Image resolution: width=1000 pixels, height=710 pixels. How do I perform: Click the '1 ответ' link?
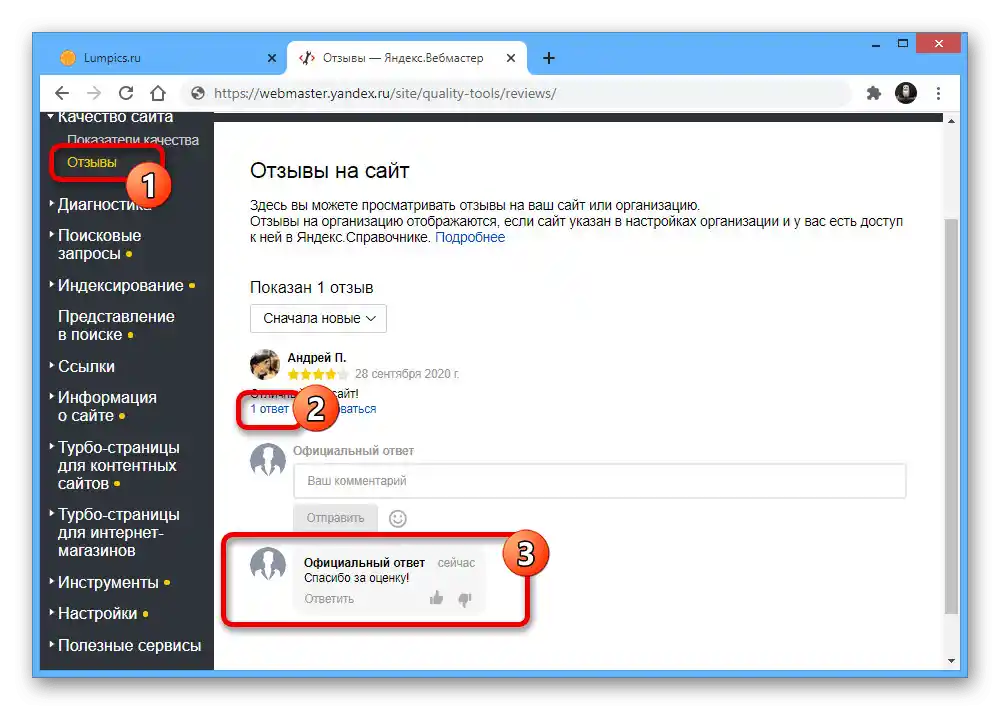click(269, 409)
